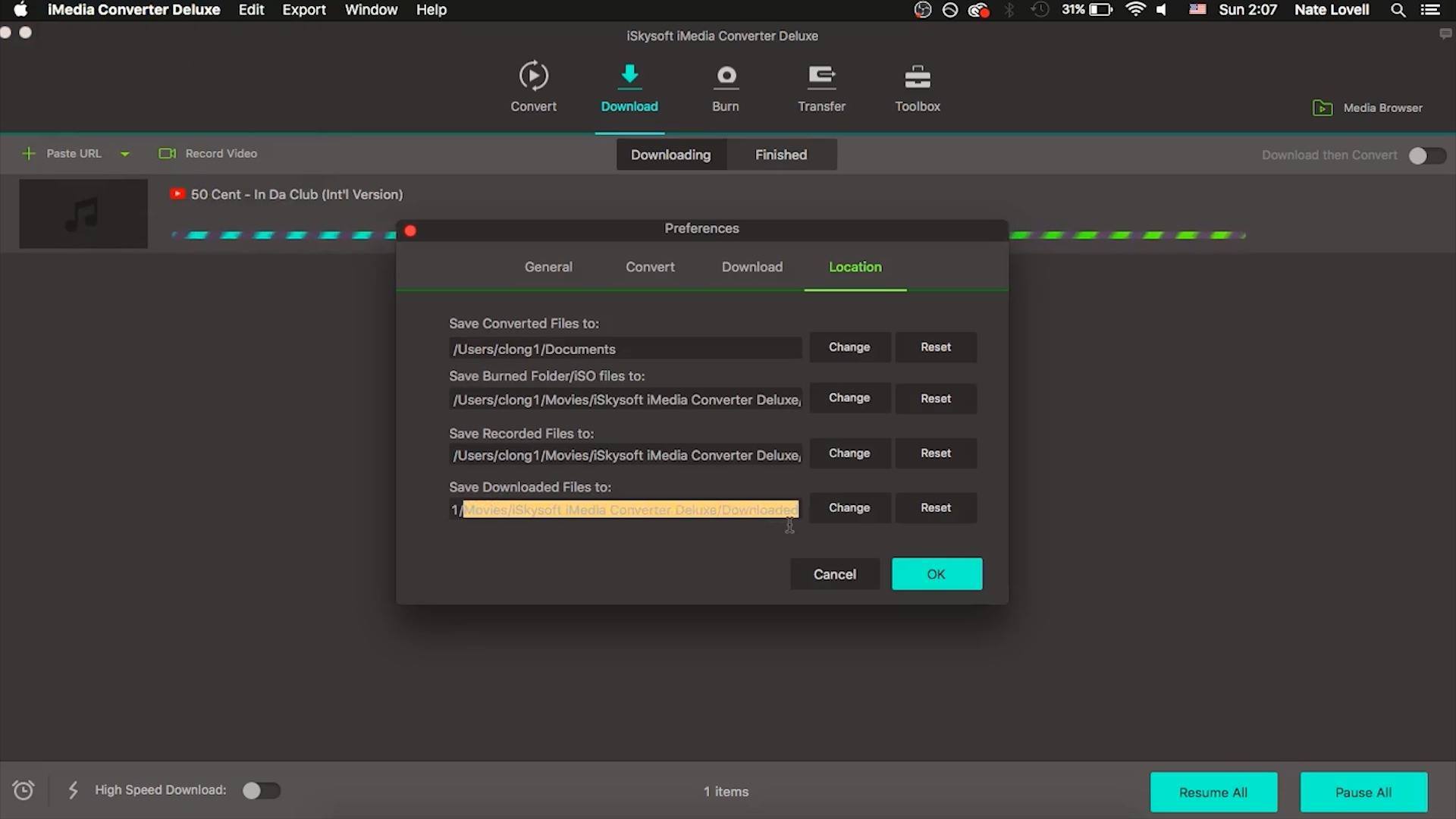Change the converted files save location
1456x819 pixels.
[849, 347]
